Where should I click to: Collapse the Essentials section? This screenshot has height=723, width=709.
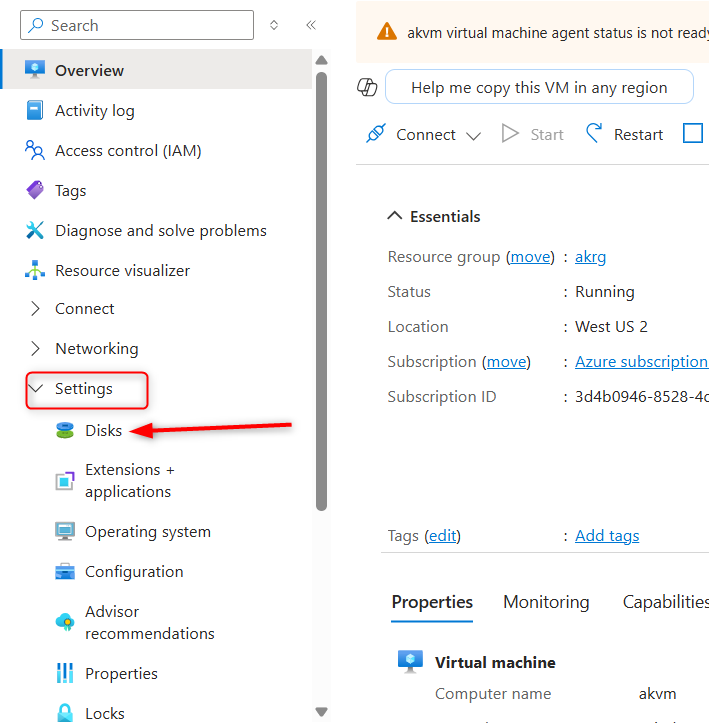(395, 217)
